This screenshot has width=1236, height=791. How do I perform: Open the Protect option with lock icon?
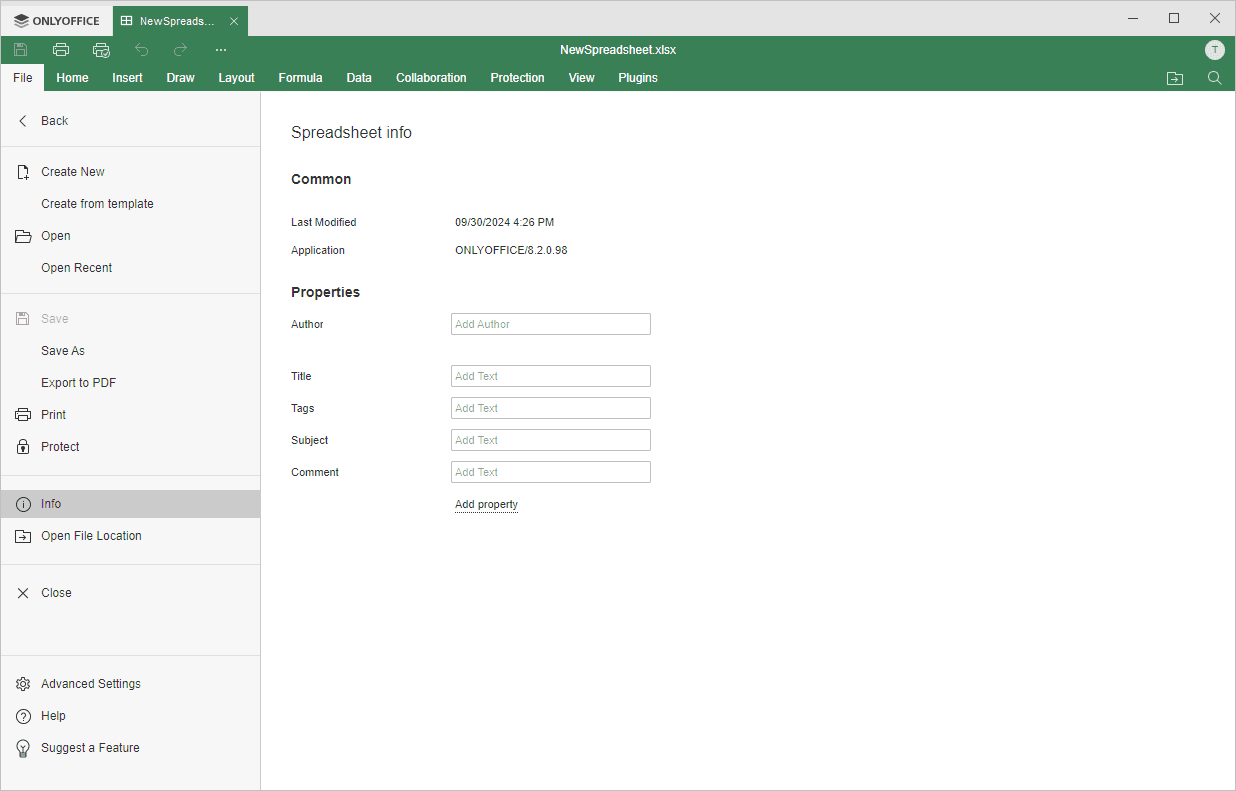tap(60, 447)
